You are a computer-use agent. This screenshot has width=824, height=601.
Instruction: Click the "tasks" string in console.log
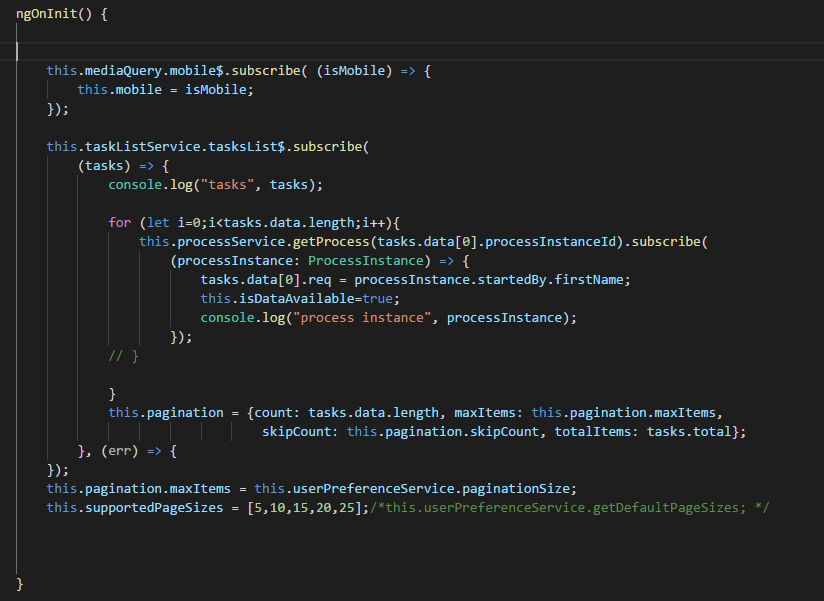tap(227, 185)
